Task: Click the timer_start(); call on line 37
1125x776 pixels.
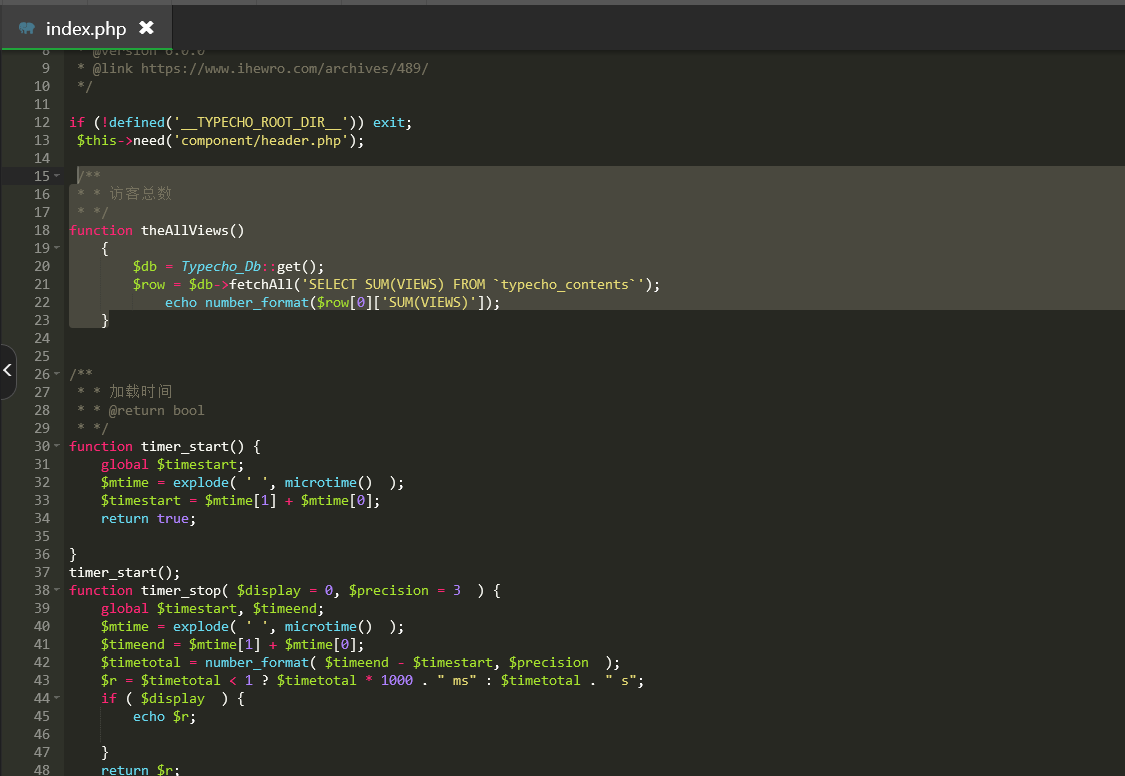Action: pyautogui.click(x=125, y=572)
